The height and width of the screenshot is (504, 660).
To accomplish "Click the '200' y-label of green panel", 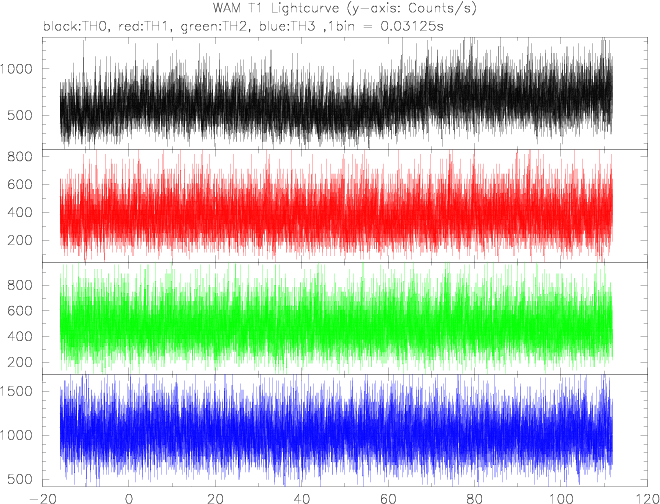I will [21, 362].
